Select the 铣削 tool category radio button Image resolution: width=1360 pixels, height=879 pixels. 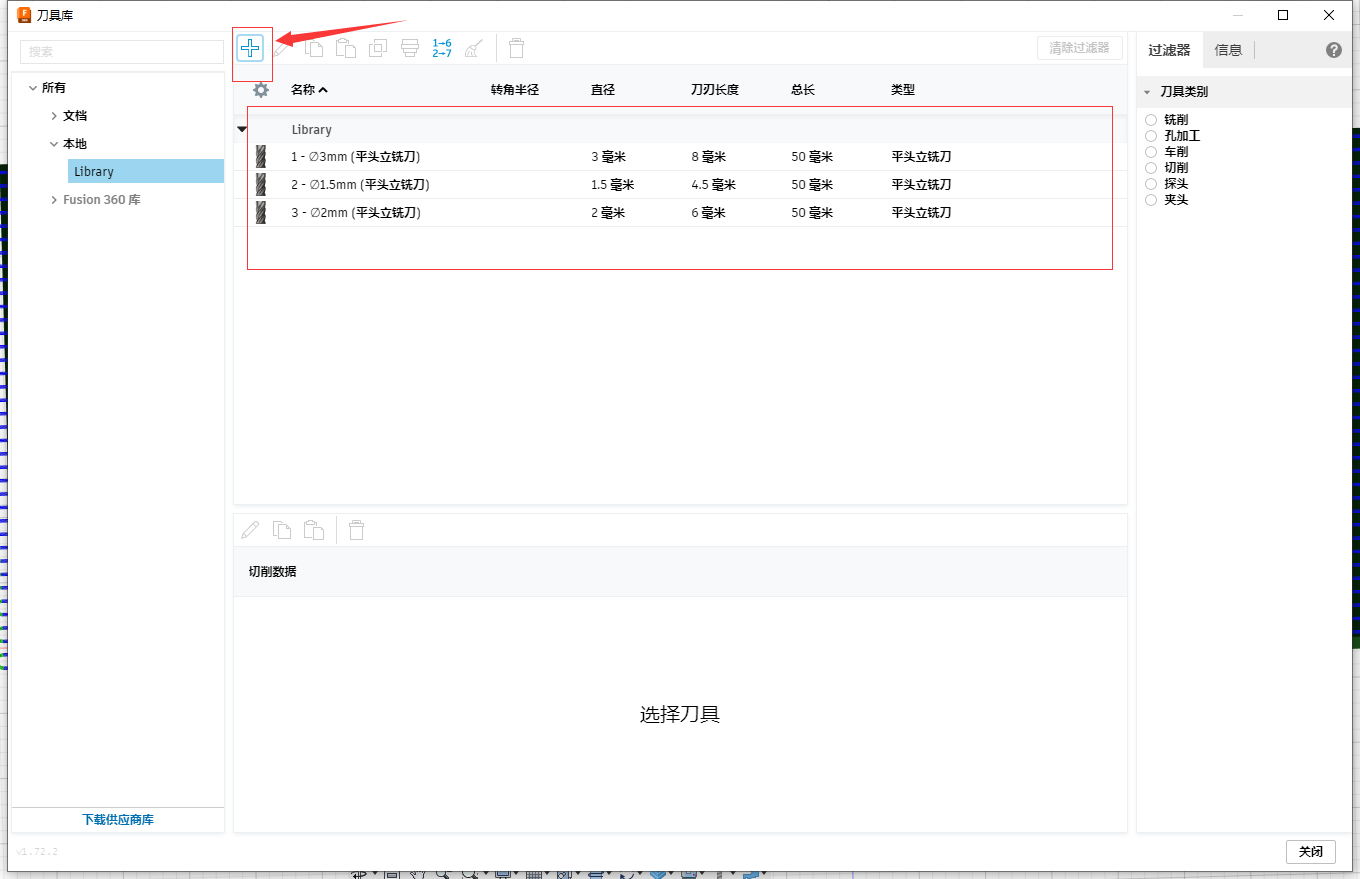click(1151, 120)
